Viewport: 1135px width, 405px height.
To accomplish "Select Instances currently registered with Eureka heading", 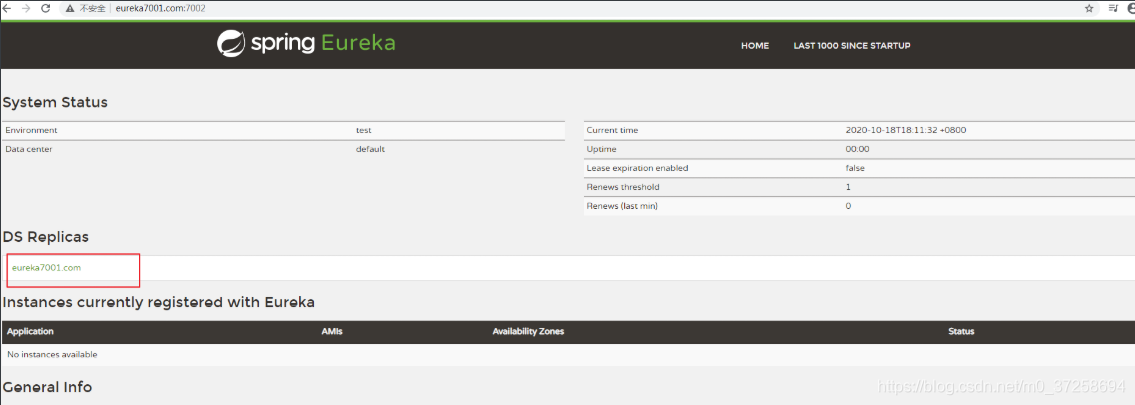I will 159,302.
